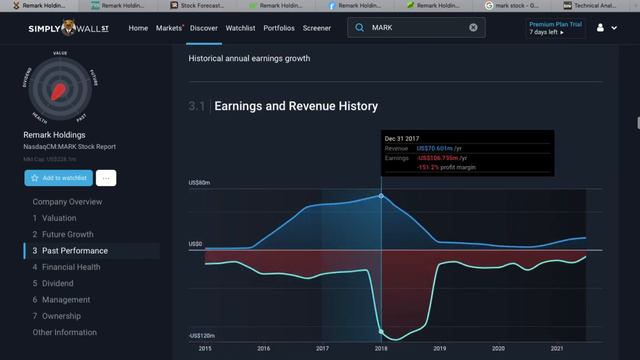Click the 2015 axis label

tap(205, 348)
